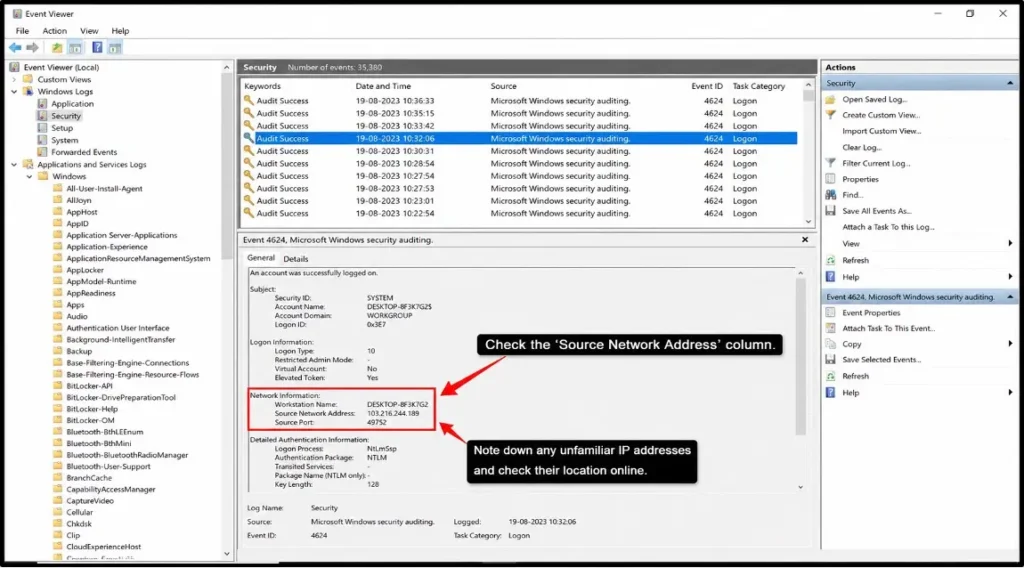Open the Action menu
The height and width of the screenshot is (568, 1024).
click(x=55, y=31)
